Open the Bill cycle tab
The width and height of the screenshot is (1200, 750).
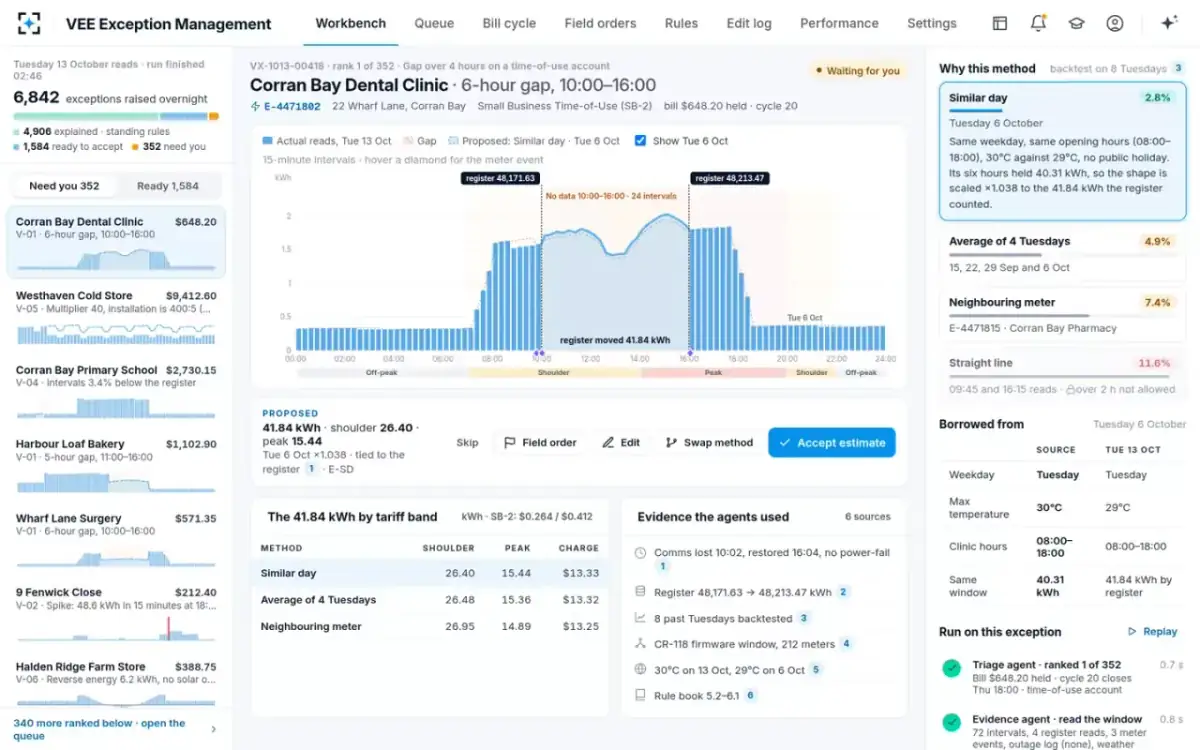pyautogui.click(x=509, y=23)
